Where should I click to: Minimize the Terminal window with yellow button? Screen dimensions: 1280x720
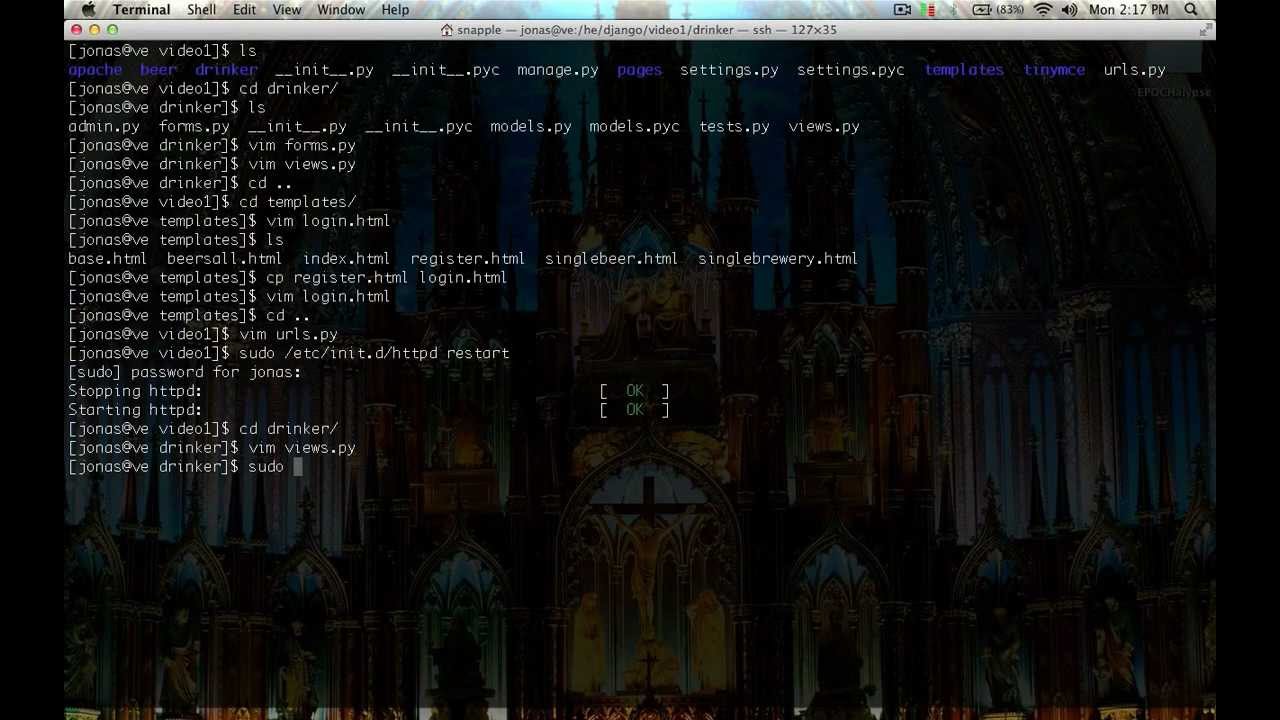tap(94, 30)
